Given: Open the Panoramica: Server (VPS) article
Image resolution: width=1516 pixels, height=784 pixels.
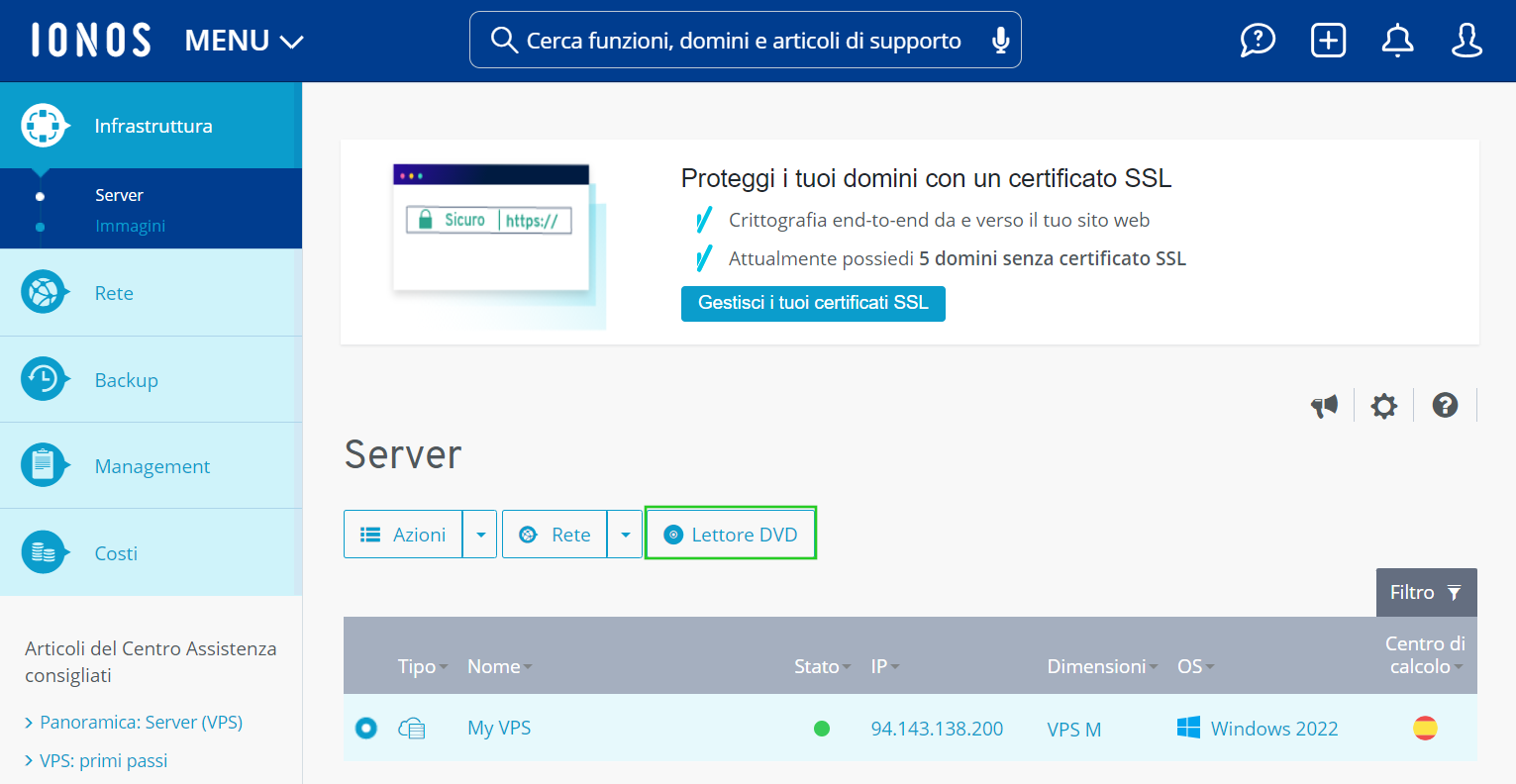Looking at the screenshot, I should [x=141, y=722].
